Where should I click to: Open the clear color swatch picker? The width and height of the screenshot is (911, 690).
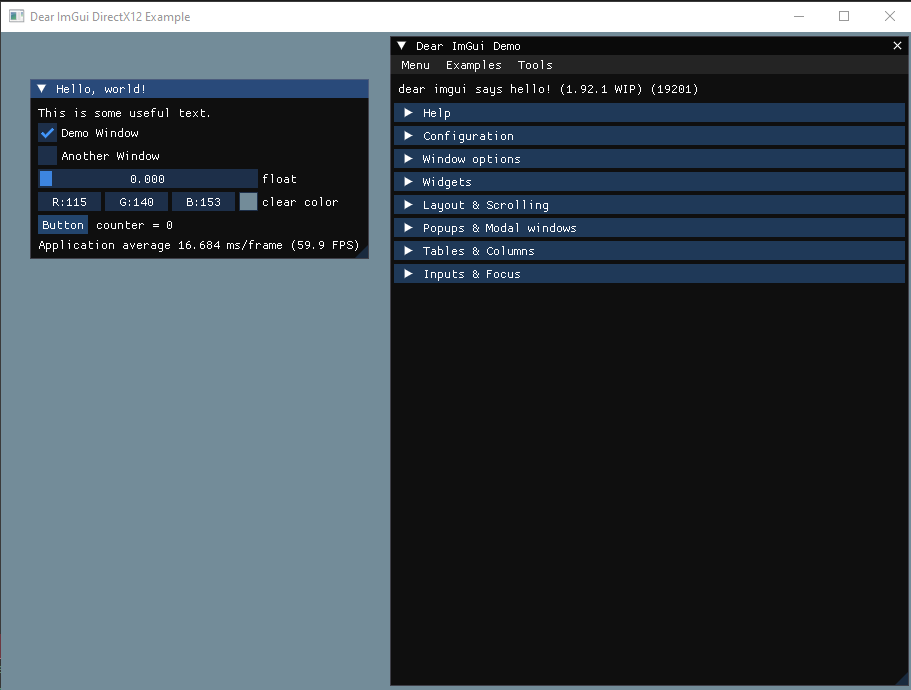[248, 202]
